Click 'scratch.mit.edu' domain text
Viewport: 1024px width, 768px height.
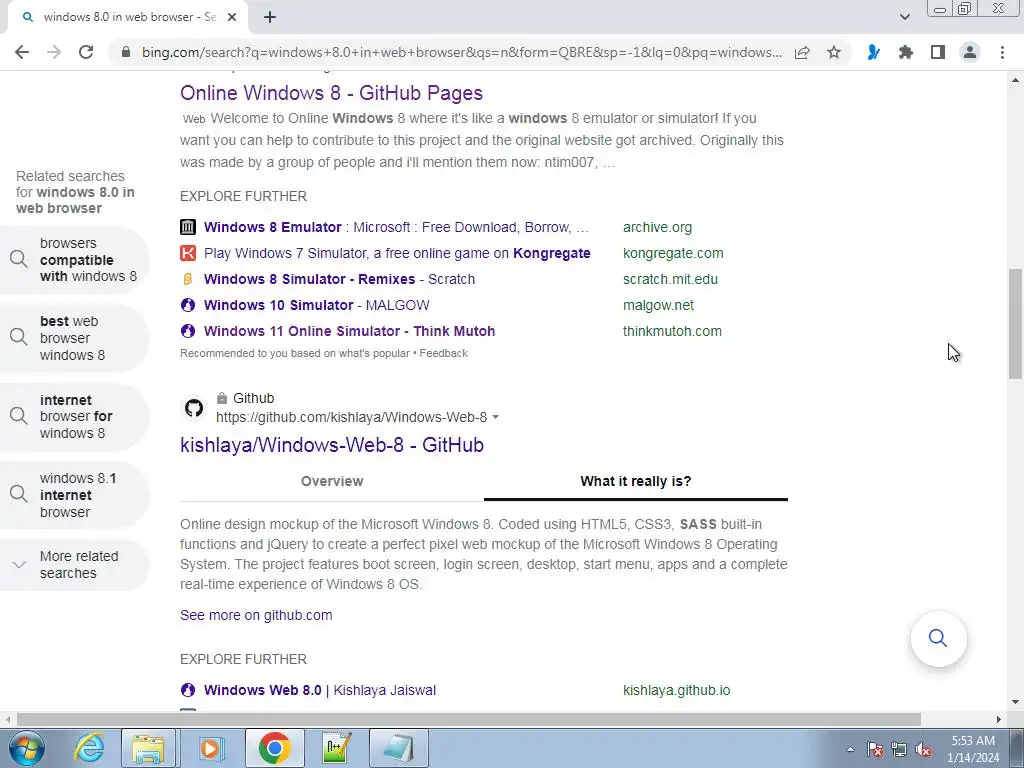670,280
